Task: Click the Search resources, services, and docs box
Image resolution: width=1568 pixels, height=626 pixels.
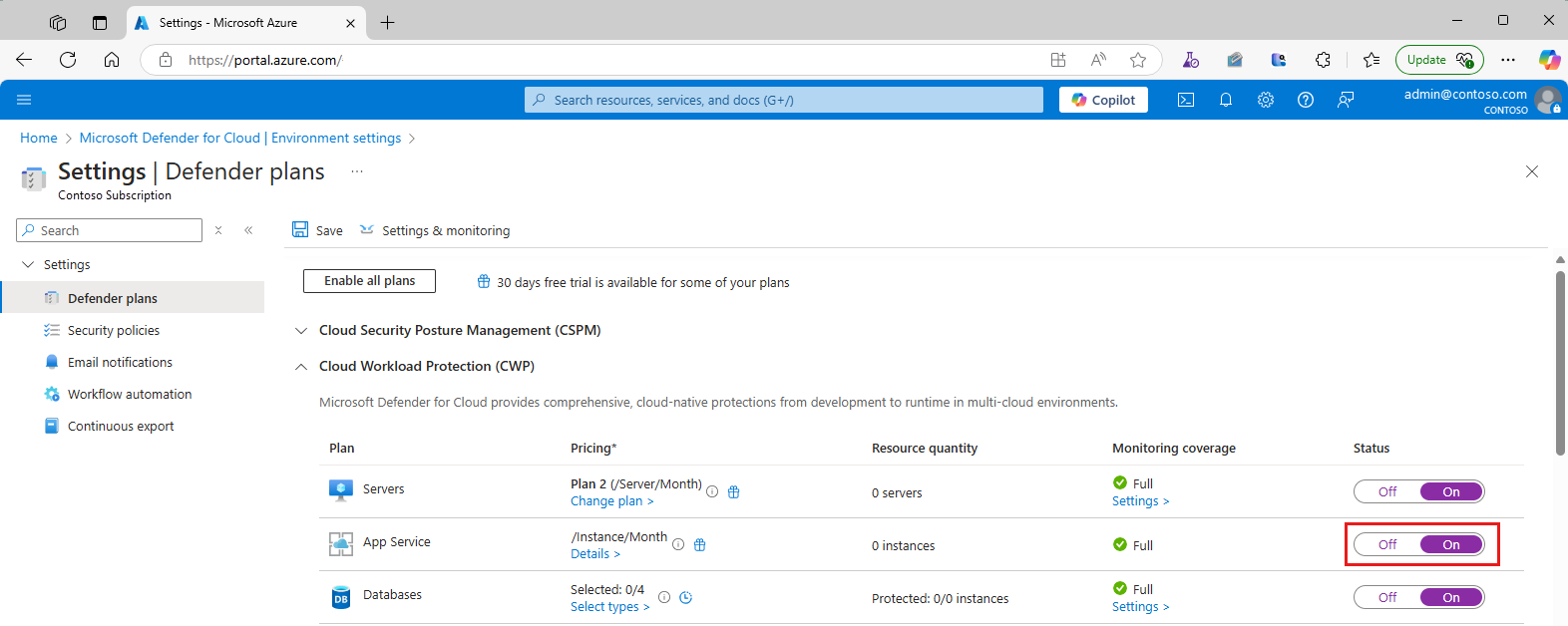Action: coord(784,100)
